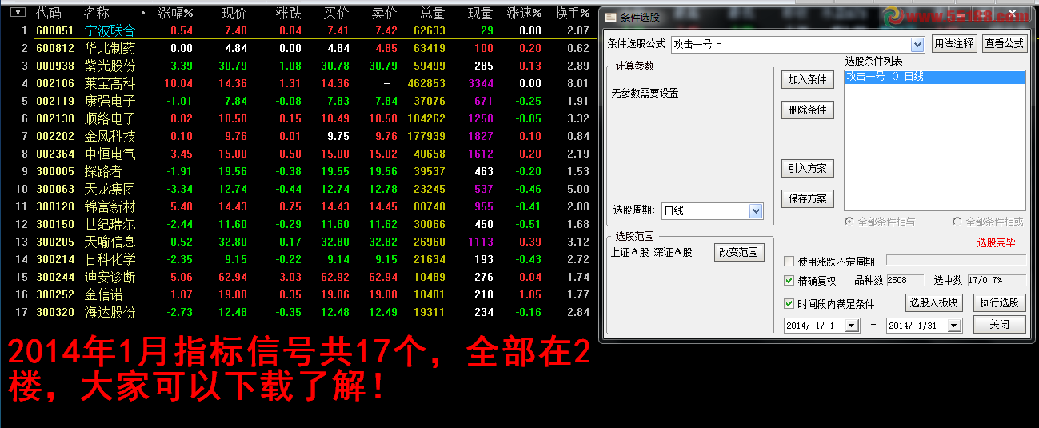Select stock name 金风科技
This screenshot has height=428, width=1039.
point(110,136)
